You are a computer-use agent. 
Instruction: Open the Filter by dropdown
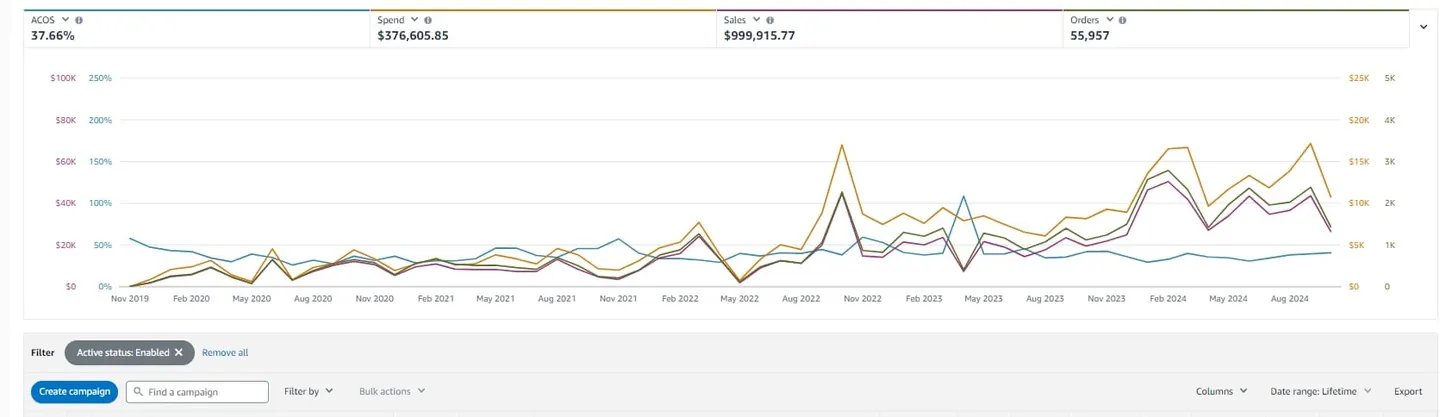tap(308, 392)
